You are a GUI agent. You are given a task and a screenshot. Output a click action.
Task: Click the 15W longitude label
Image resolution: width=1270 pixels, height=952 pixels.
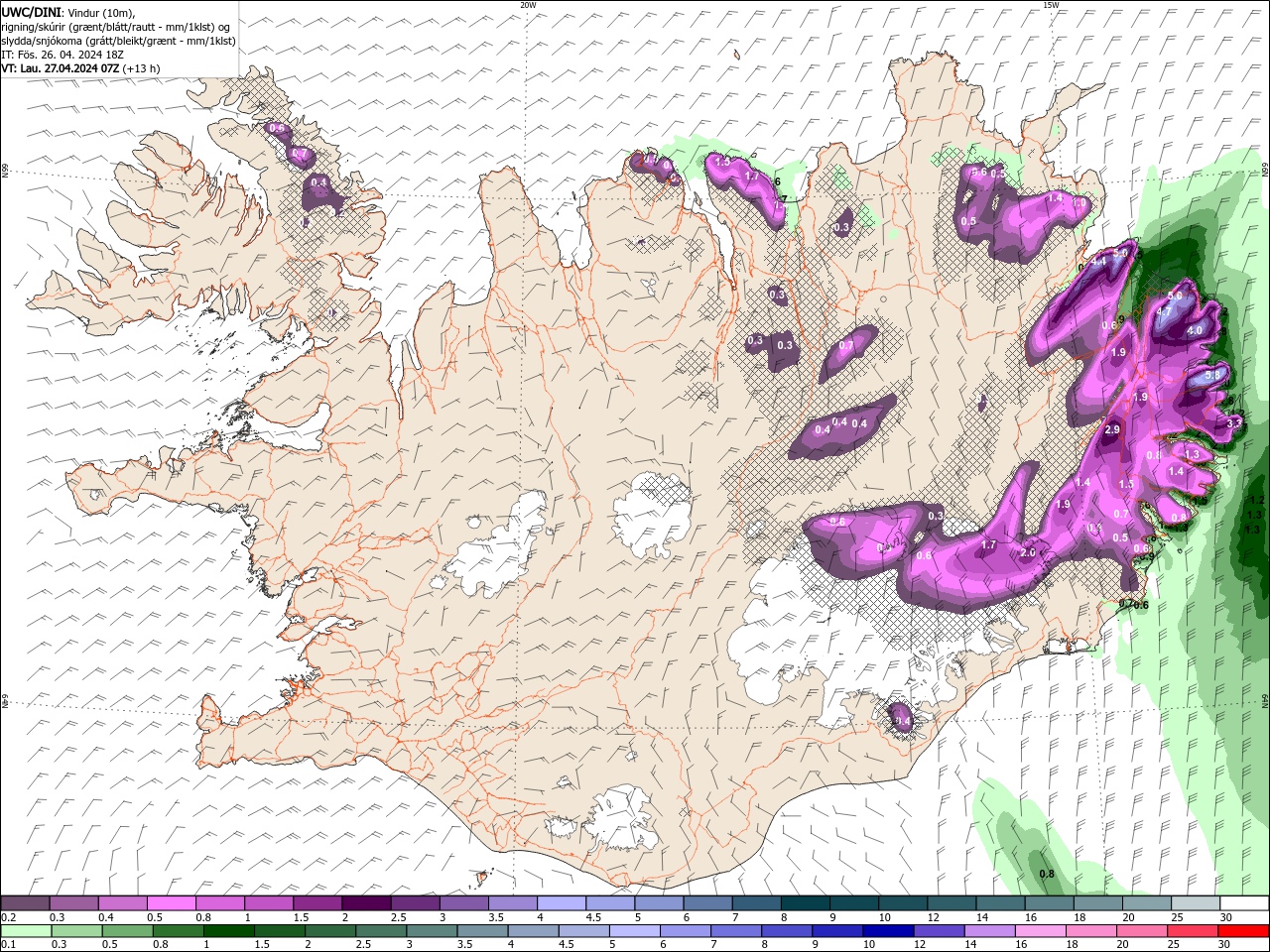(x=1051, y=5)
